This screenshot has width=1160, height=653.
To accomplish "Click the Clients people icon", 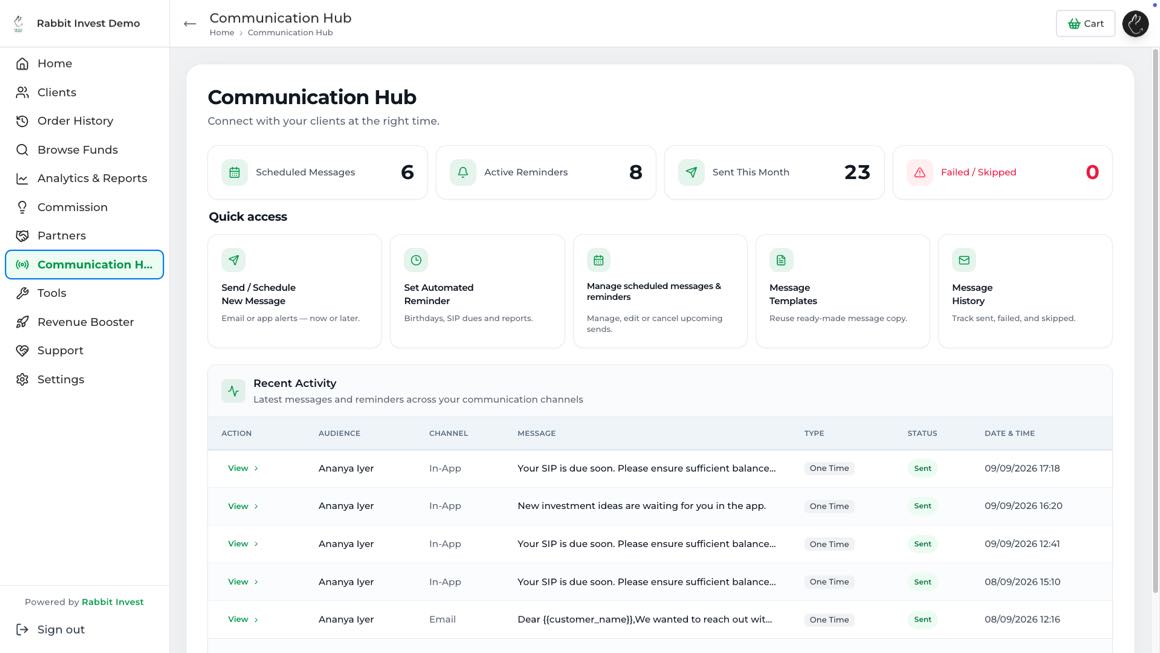I will click(x=22, y=92).
